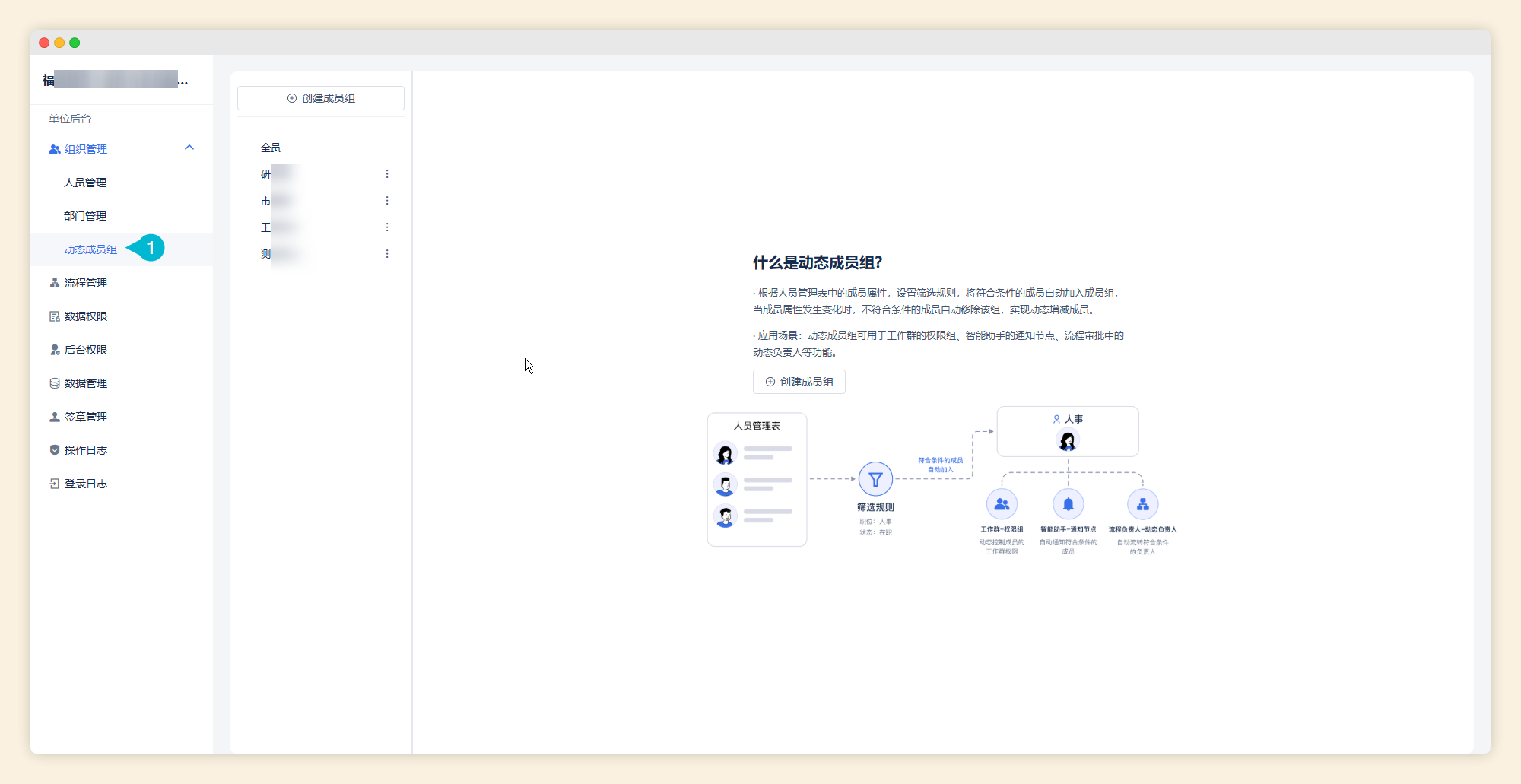1521x784 pixels.
Task: Click the 流程管理 hierarchy icon
Action: 55,283
